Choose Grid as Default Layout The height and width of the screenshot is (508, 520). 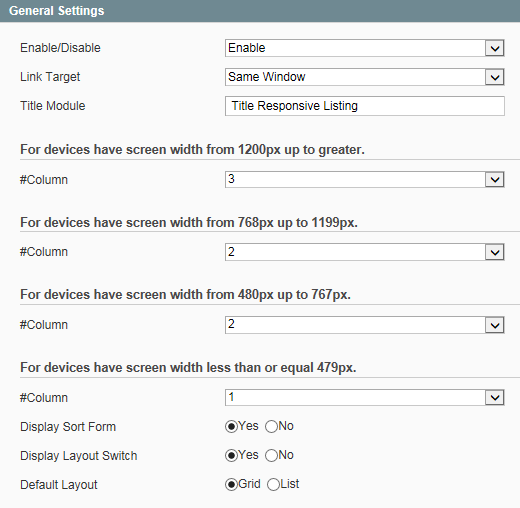[231, 484]
